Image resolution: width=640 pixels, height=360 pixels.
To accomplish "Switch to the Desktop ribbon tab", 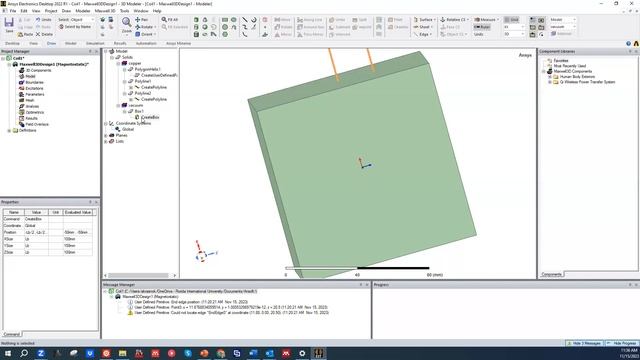I will 12,43.
